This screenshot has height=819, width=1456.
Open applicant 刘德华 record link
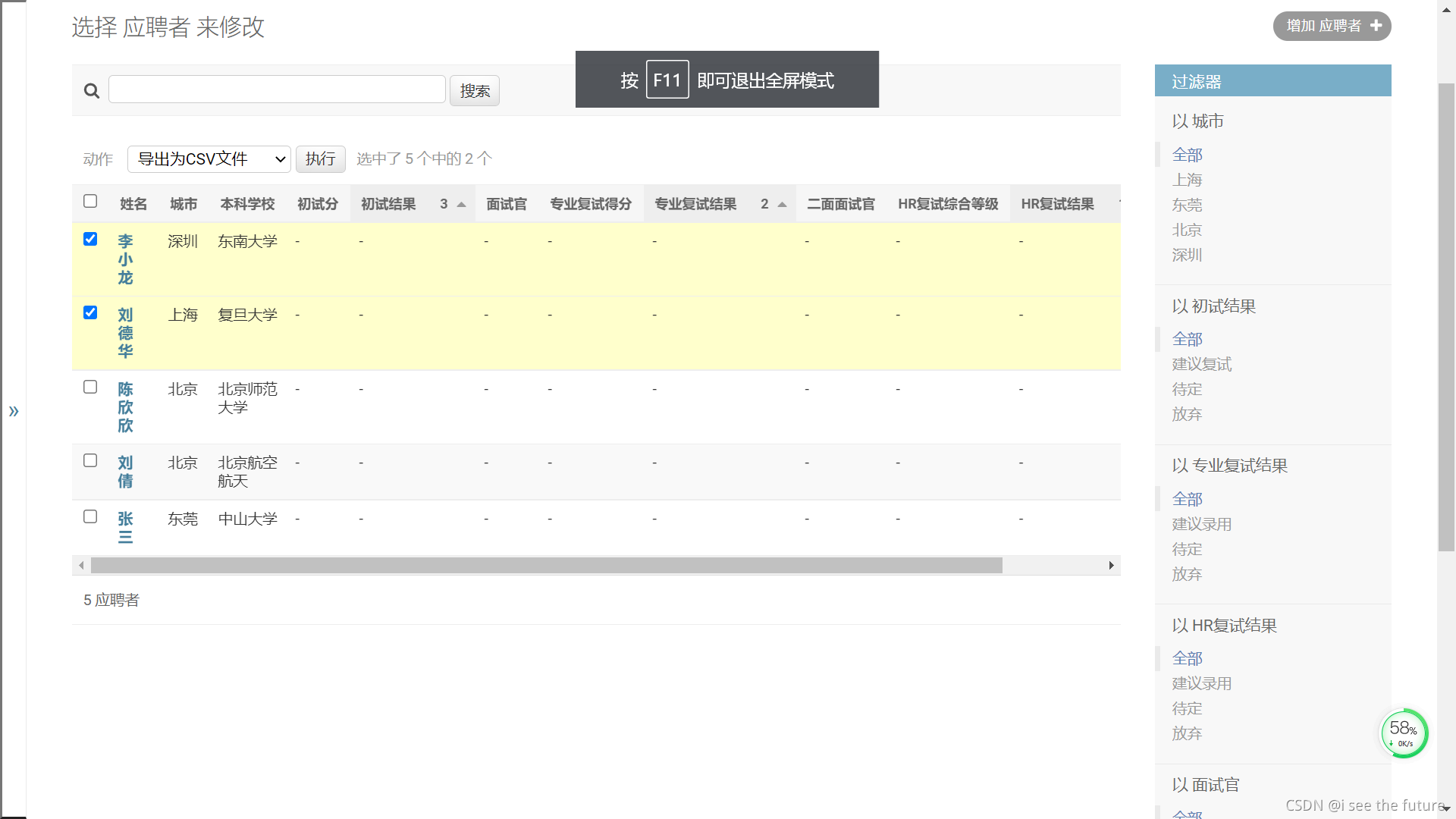click(125, 333)
